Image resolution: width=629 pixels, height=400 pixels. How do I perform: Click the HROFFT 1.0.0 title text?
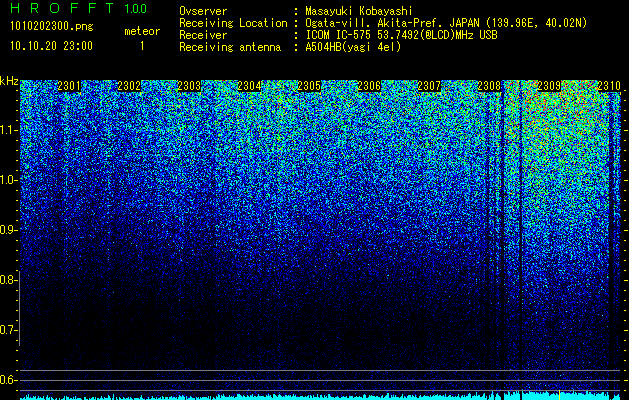pyautogui.click(x=78, y=8)
